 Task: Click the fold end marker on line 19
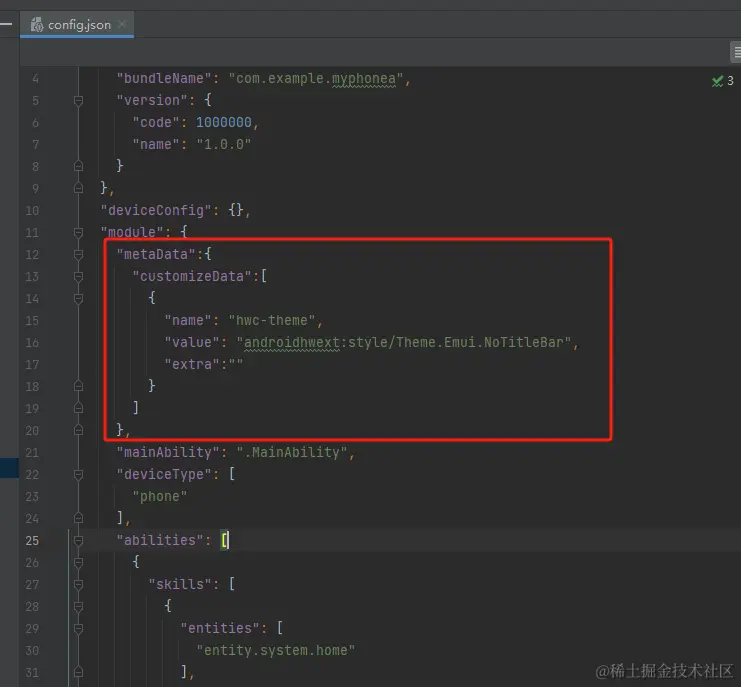click(78, 408)
